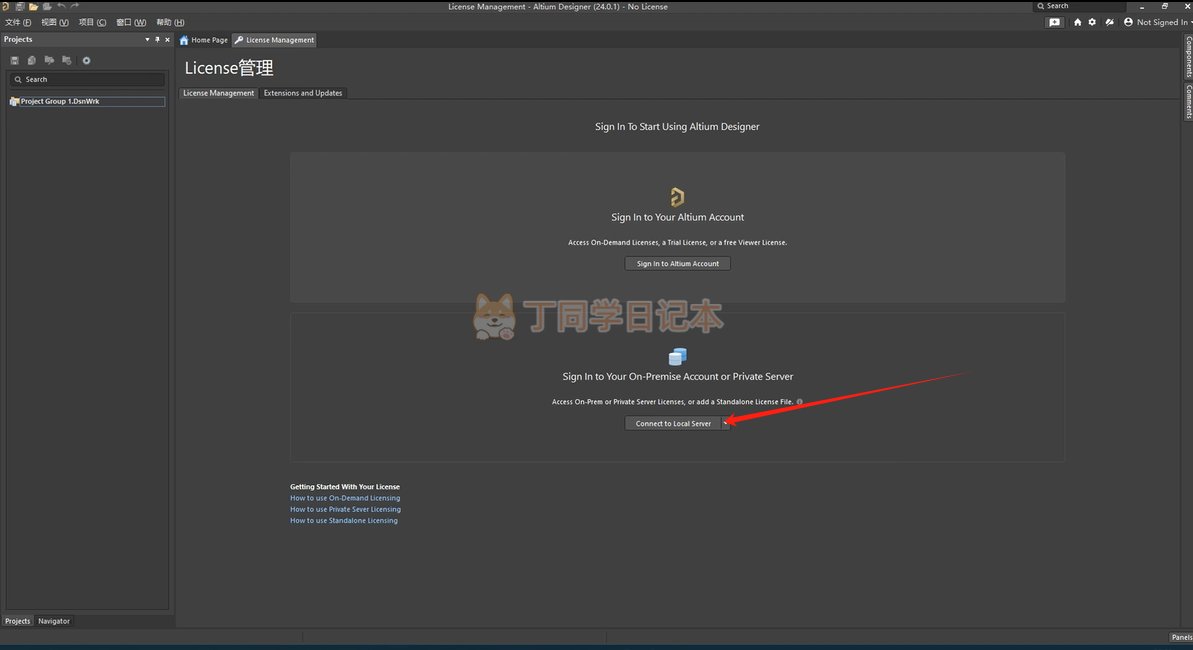Viewport: 1193px width, 650px height.
Task: Pin the Projects panel with the pin icon
Action: (157, 40)
